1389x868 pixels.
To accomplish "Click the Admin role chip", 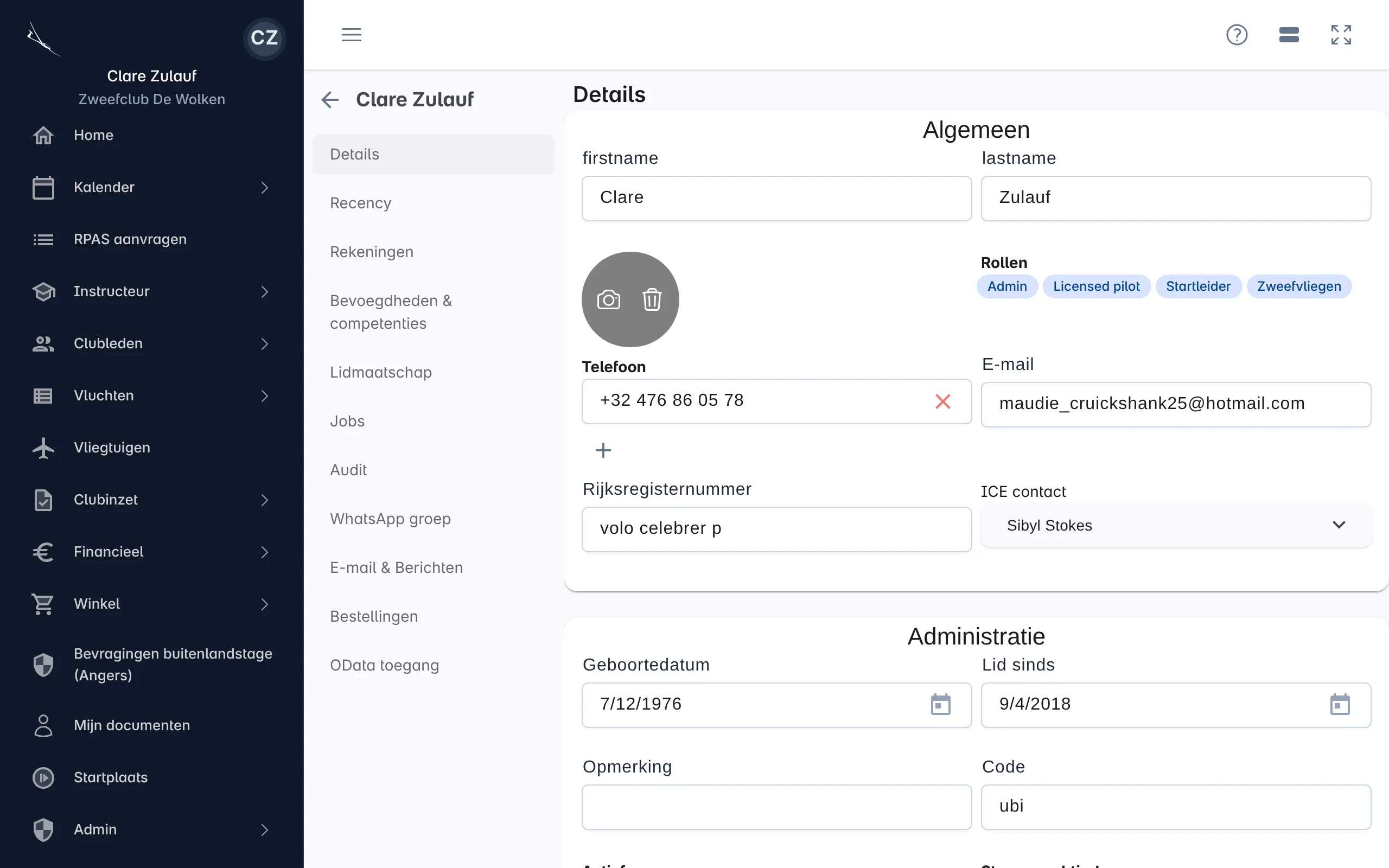I will point(1006,286).
